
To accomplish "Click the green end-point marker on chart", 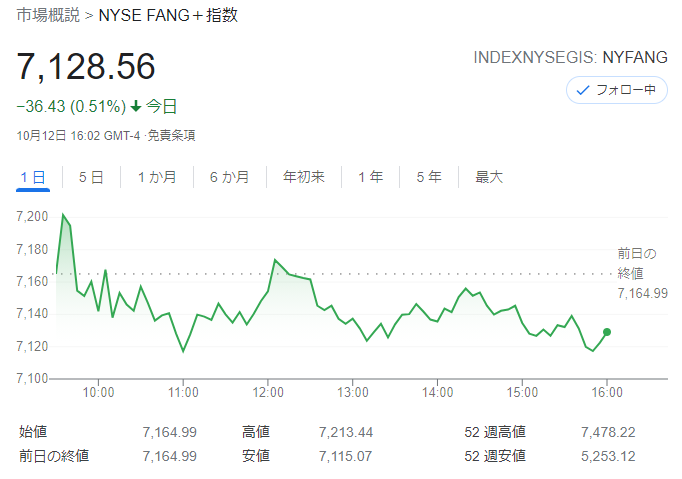I will [607, 332].
